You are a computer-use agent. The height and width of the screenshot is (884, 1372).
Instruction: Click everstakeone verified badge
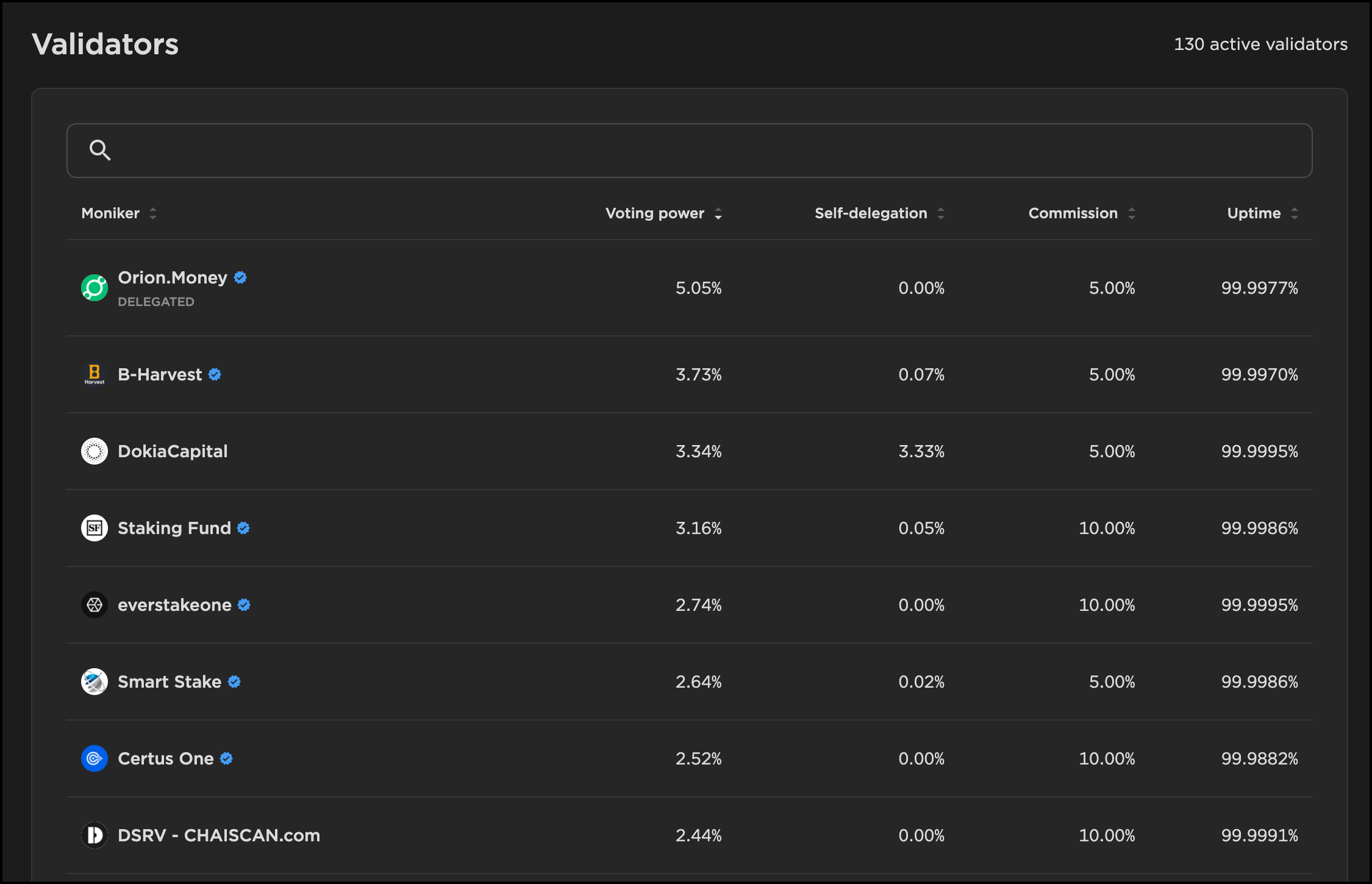click(x=244, y=605)
